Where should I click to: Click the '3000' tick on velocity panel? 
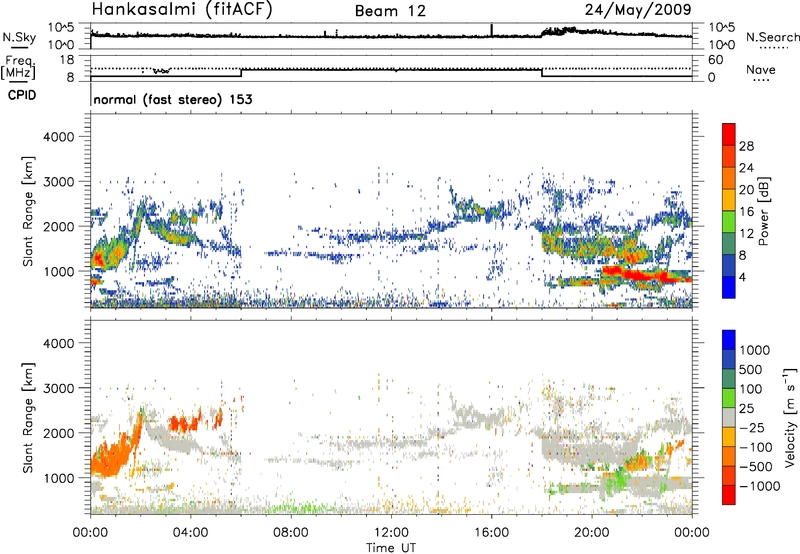tap(59, 388)
